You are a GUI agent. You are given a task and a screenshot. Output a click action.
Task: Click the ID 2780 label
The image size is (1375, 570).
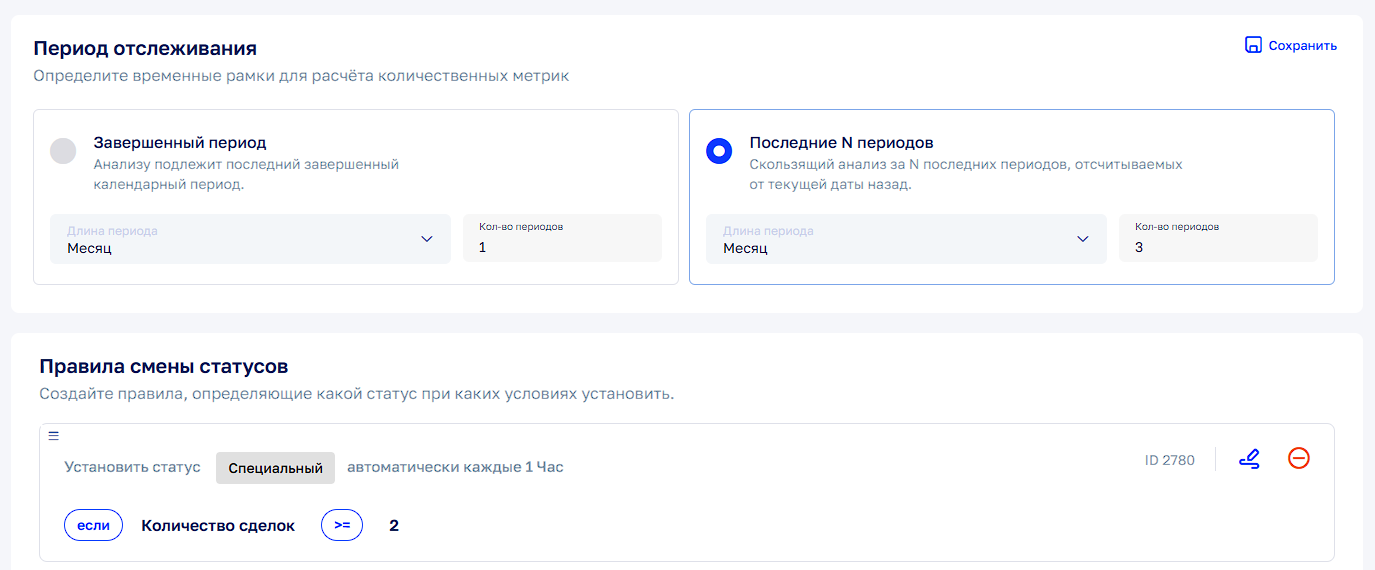tap(1169, 461)
